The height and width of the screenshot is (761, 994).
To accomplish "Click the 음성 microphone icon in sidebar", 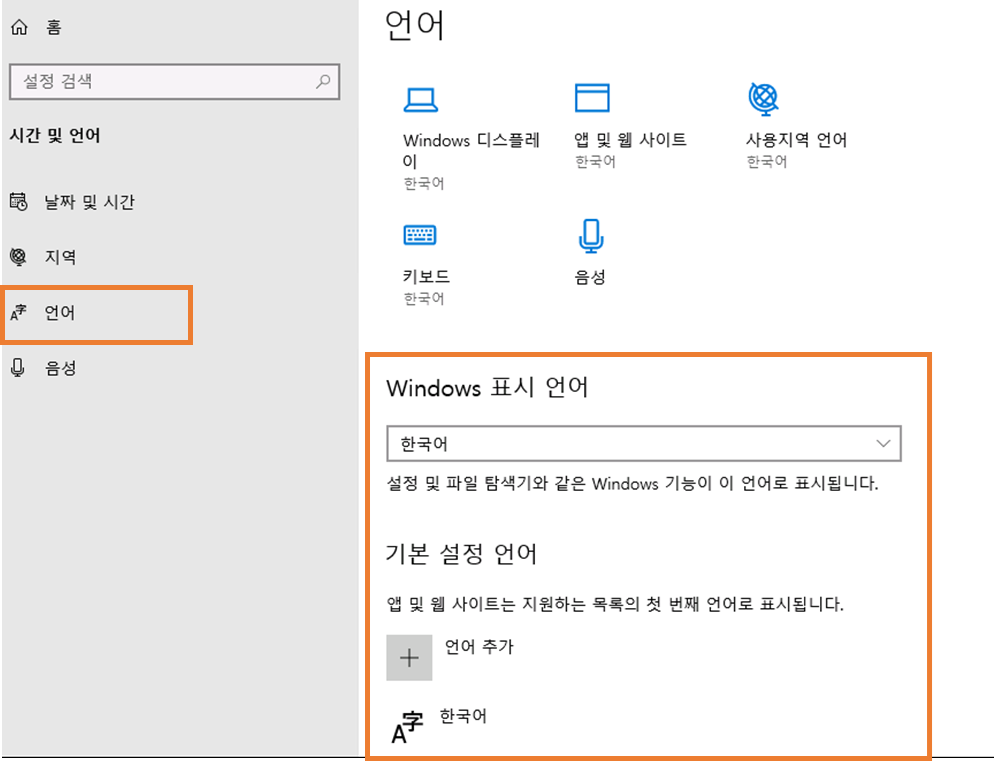I will [18, 368].
